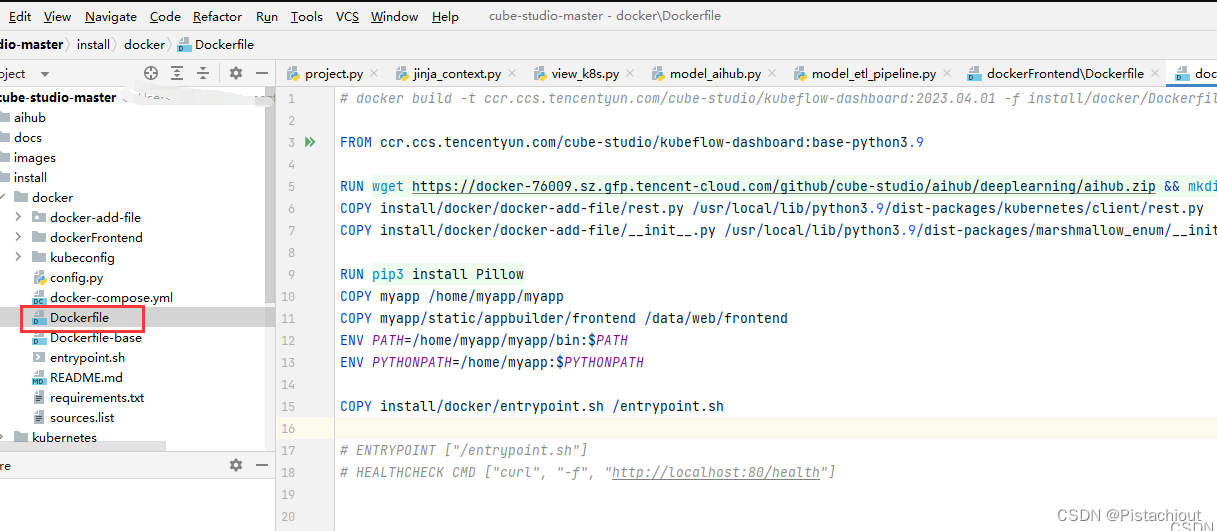Open the Code menu
The image size is (1217, 531).
[x=165, y=16]
